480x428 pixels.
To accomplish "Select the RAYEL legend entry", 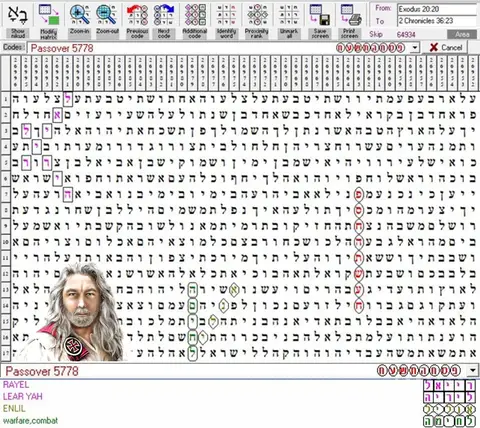I will tap(16, 385).
